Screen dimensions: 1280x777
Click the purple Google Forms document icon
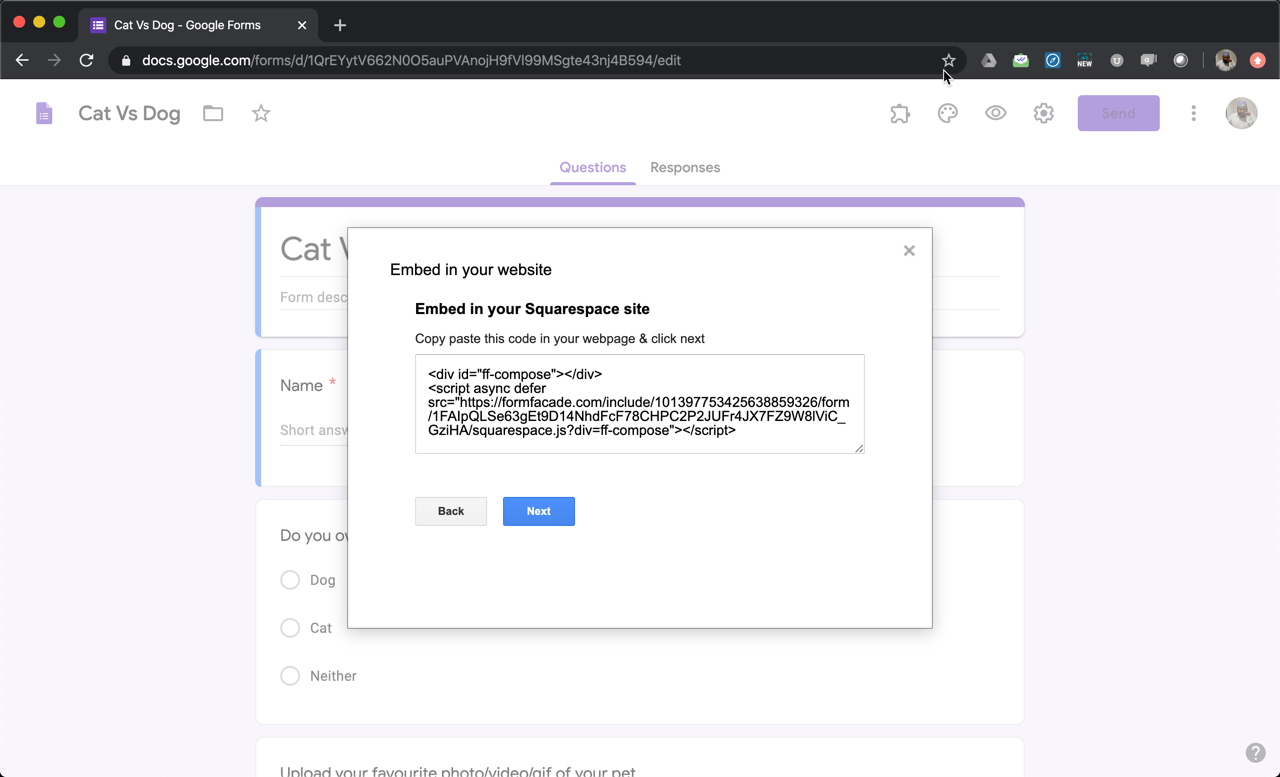(44, 113)
